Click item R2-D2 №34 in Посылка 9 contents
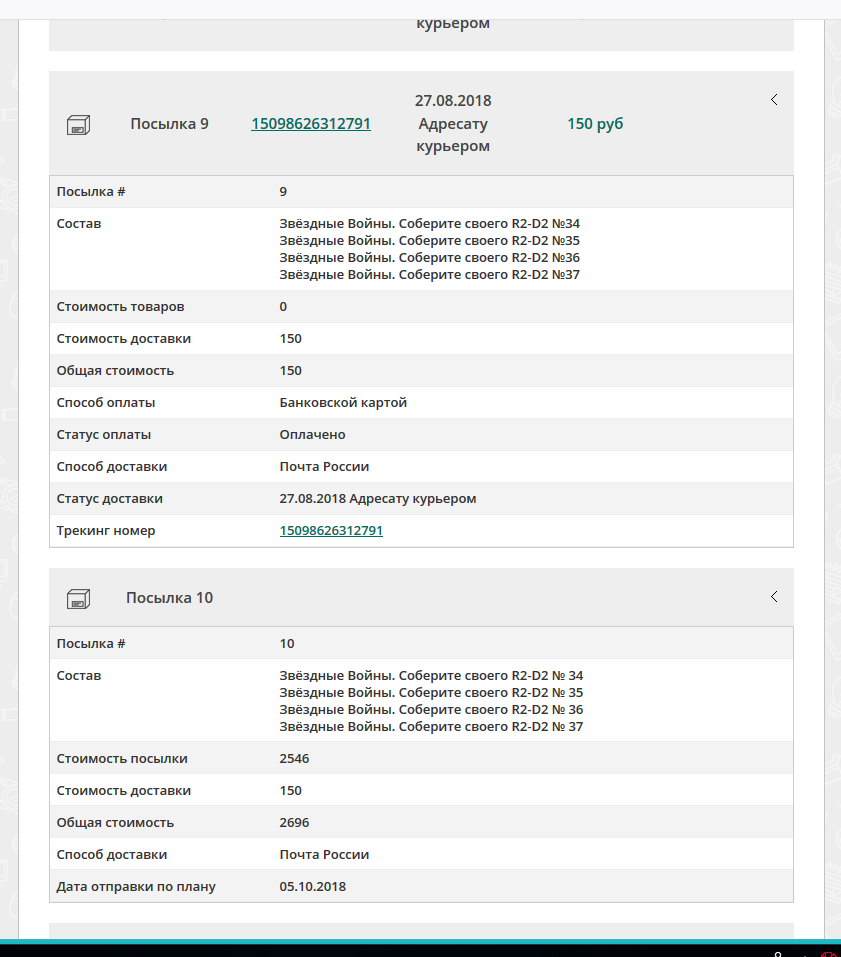The height and width of the screenshot is (957, 841). tap(429, 224)
